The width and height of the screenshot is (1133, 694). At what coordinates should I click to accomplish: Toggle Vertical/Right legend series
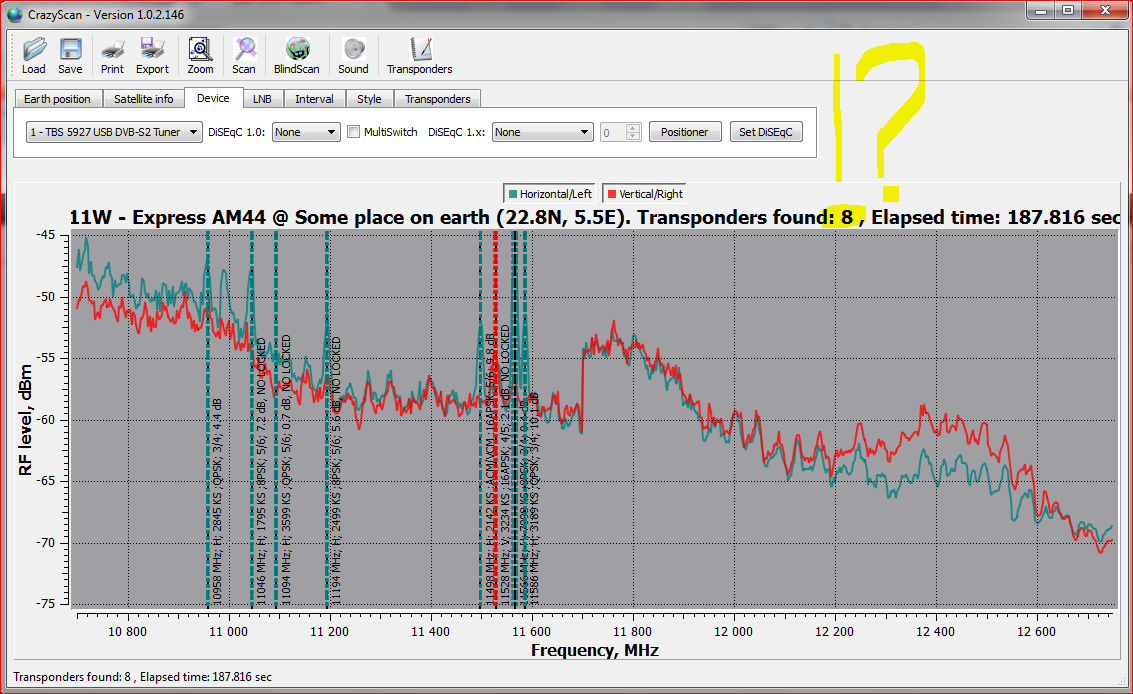pos(645,194)
